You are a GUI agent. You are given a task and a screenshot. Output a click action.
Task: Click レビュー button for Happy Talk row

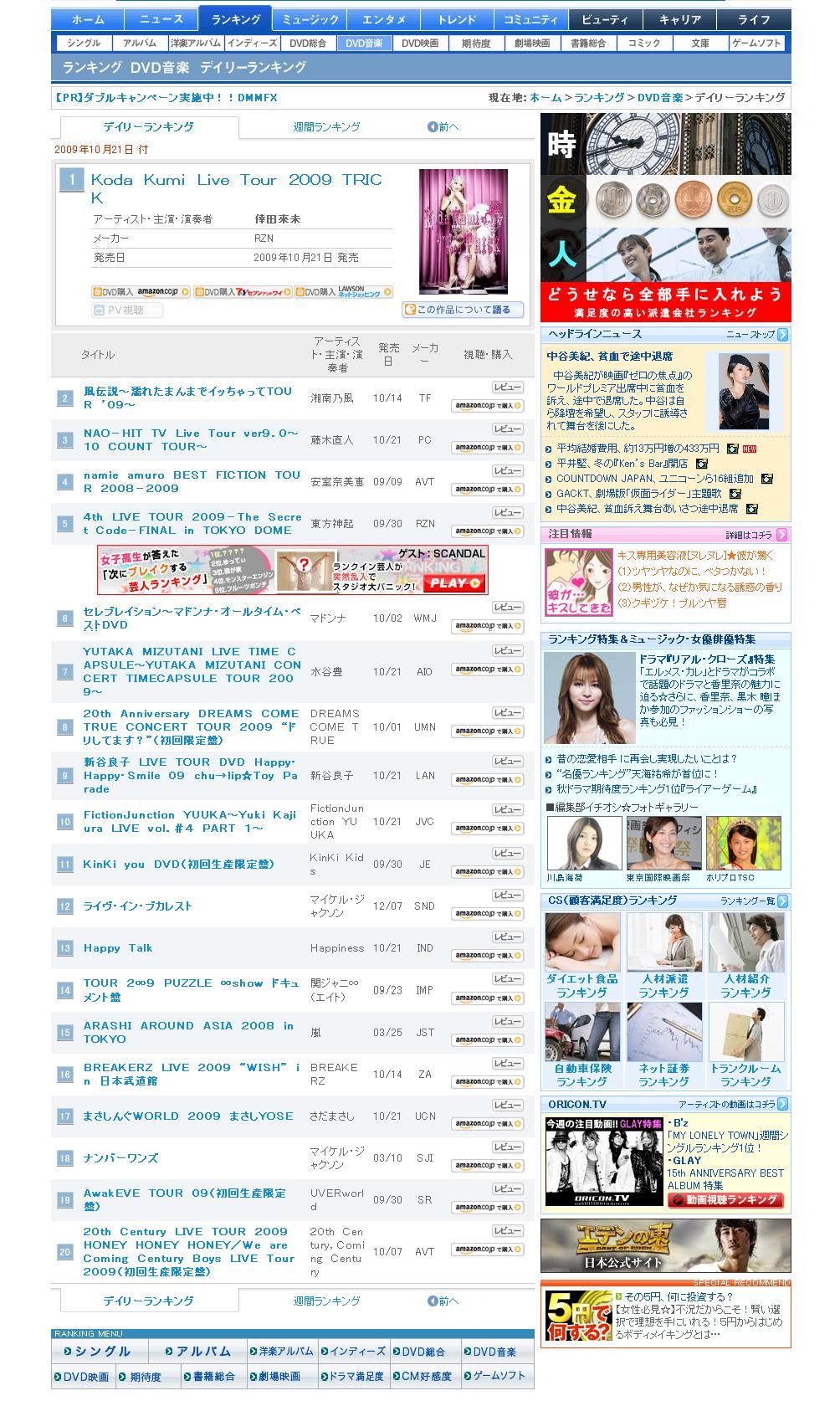507,937
